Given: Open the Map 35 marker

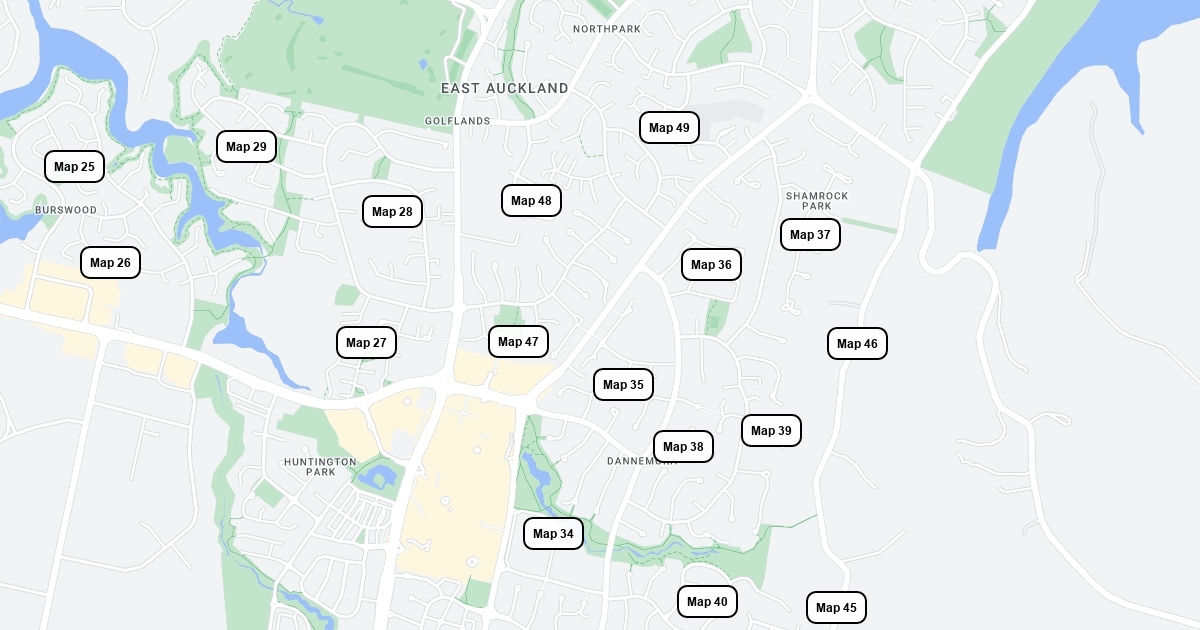Looking at the screenshot, I should (623, 385).
